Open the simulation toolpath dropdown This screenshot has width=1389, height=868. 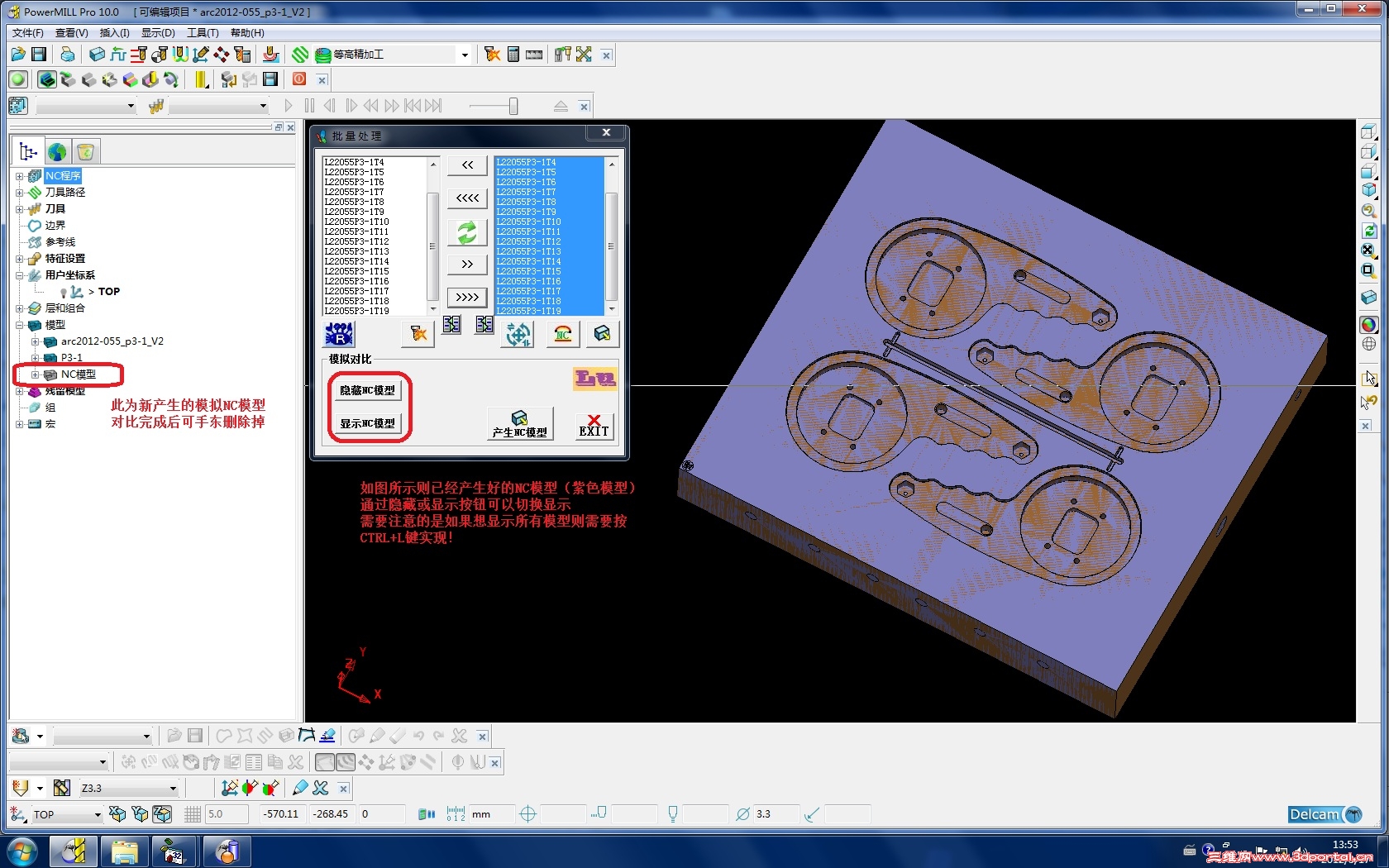pyautogui.click(x=131, y=106)
